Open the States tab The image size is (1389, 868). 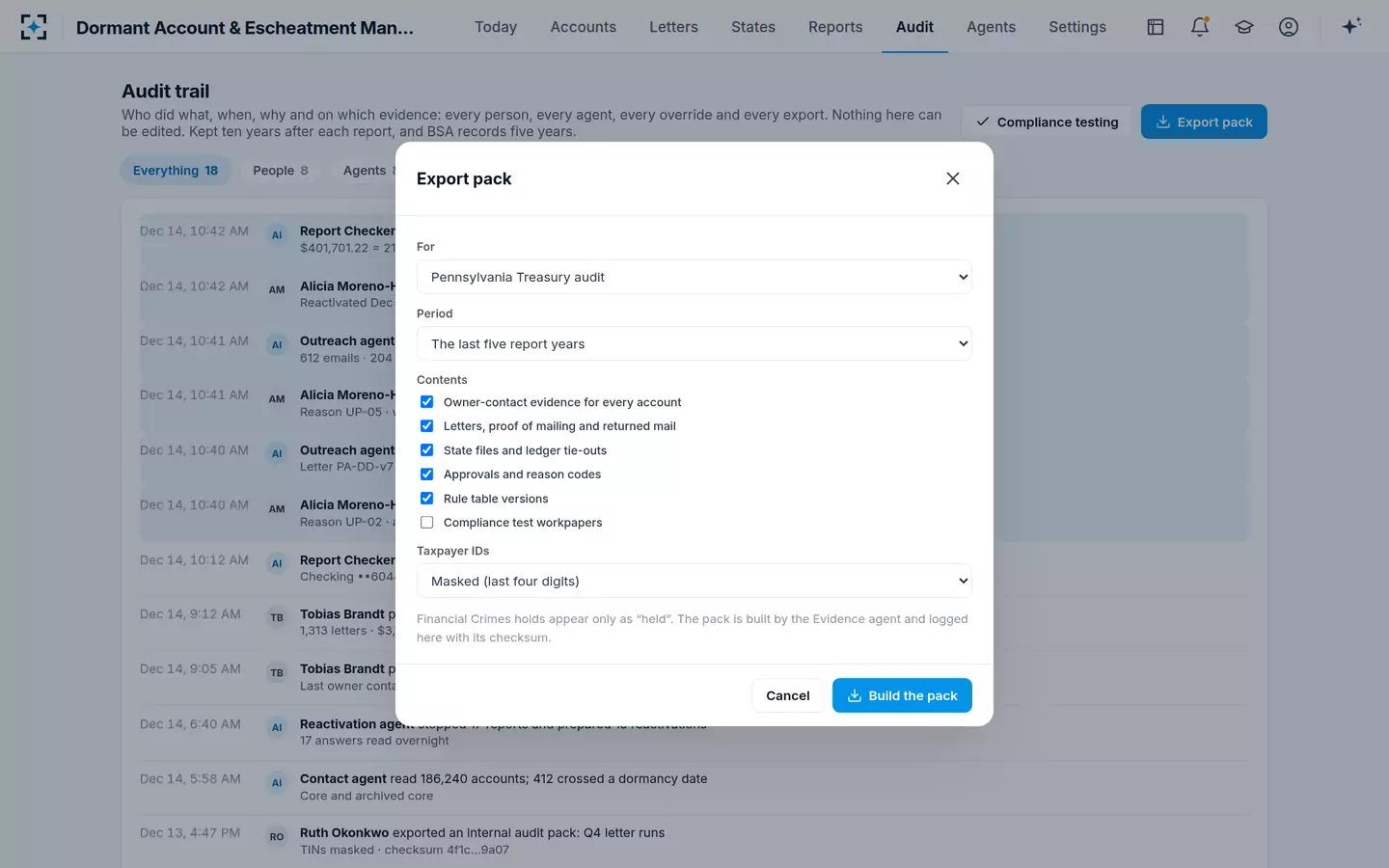(753, 27)
